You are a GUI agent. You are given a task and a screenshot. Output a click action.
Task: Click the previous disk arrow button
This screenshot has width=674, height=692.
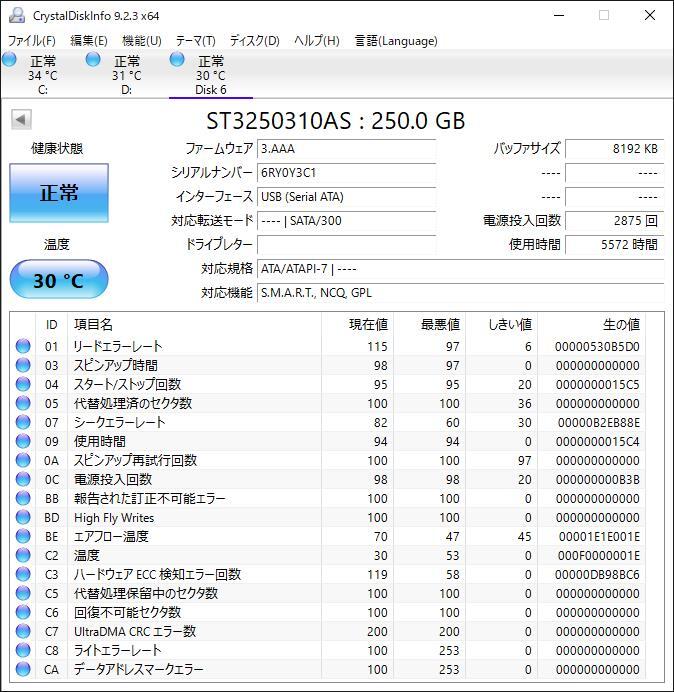tap(21, 120)
